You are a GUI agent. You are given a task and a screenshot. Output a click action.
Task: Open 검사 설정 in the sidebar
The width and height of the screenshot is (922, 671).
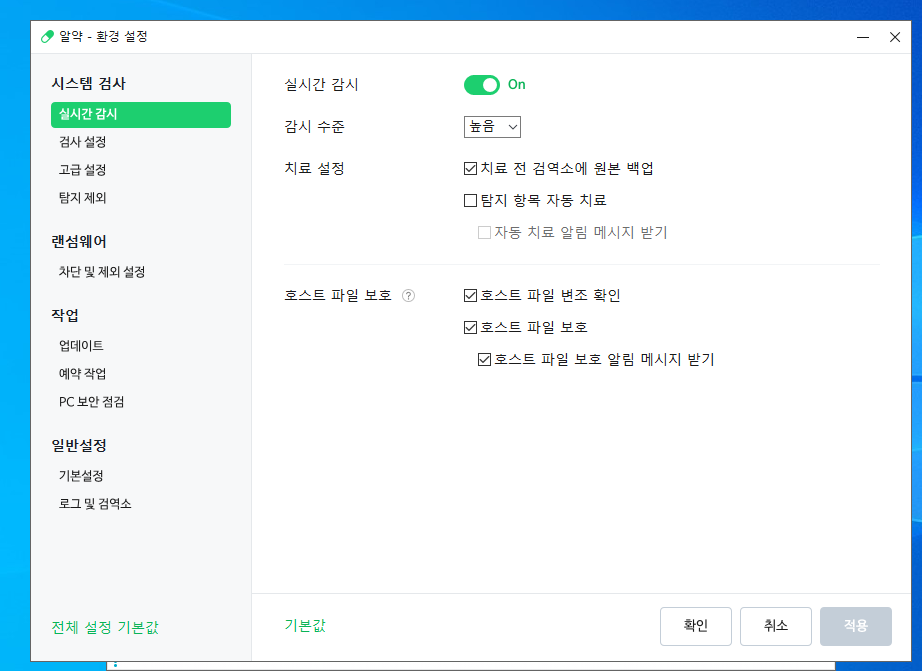click(x=82, y=142)
